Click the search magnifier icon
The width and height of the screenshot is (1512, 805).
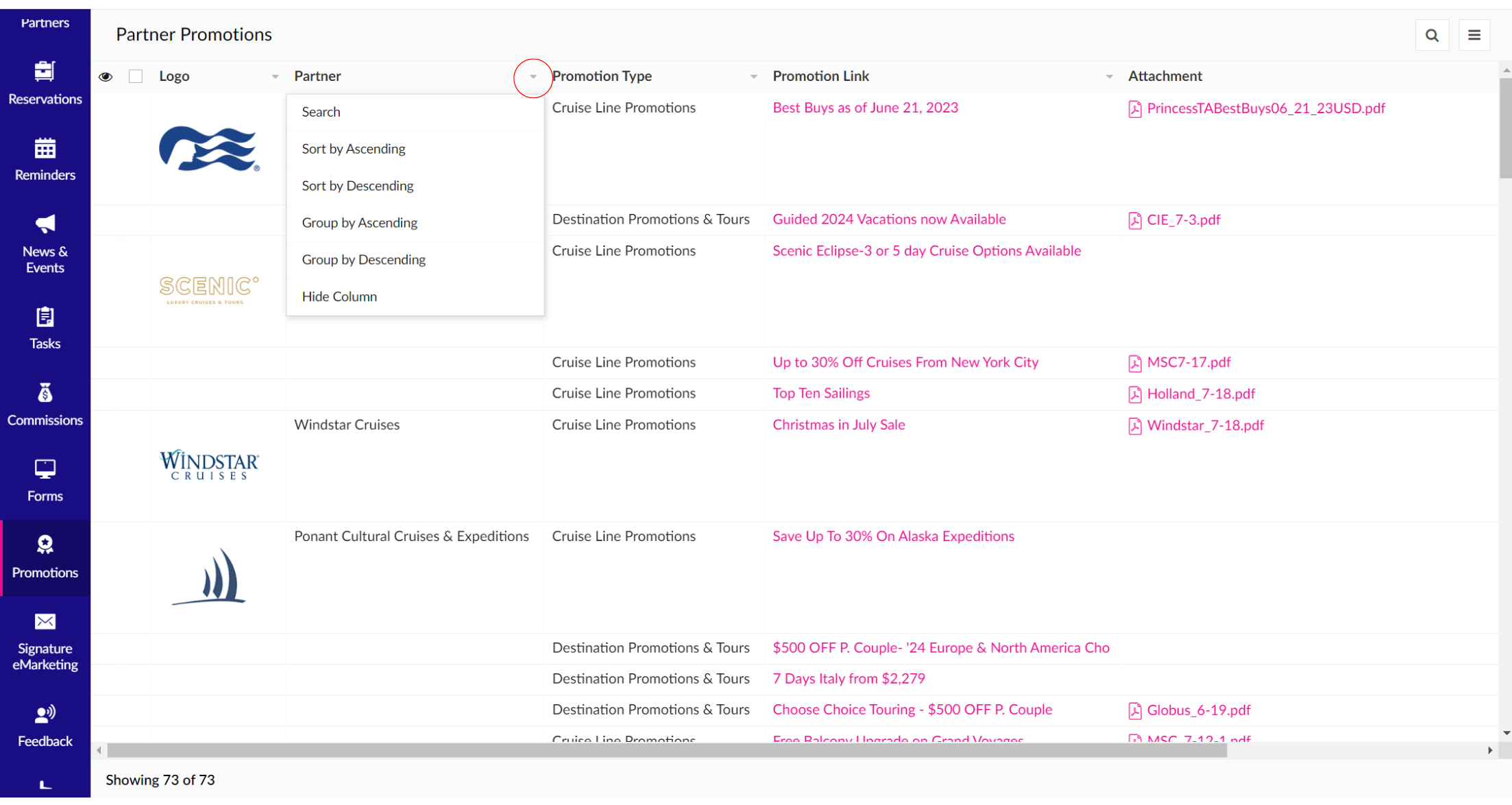pos(1432,35)
